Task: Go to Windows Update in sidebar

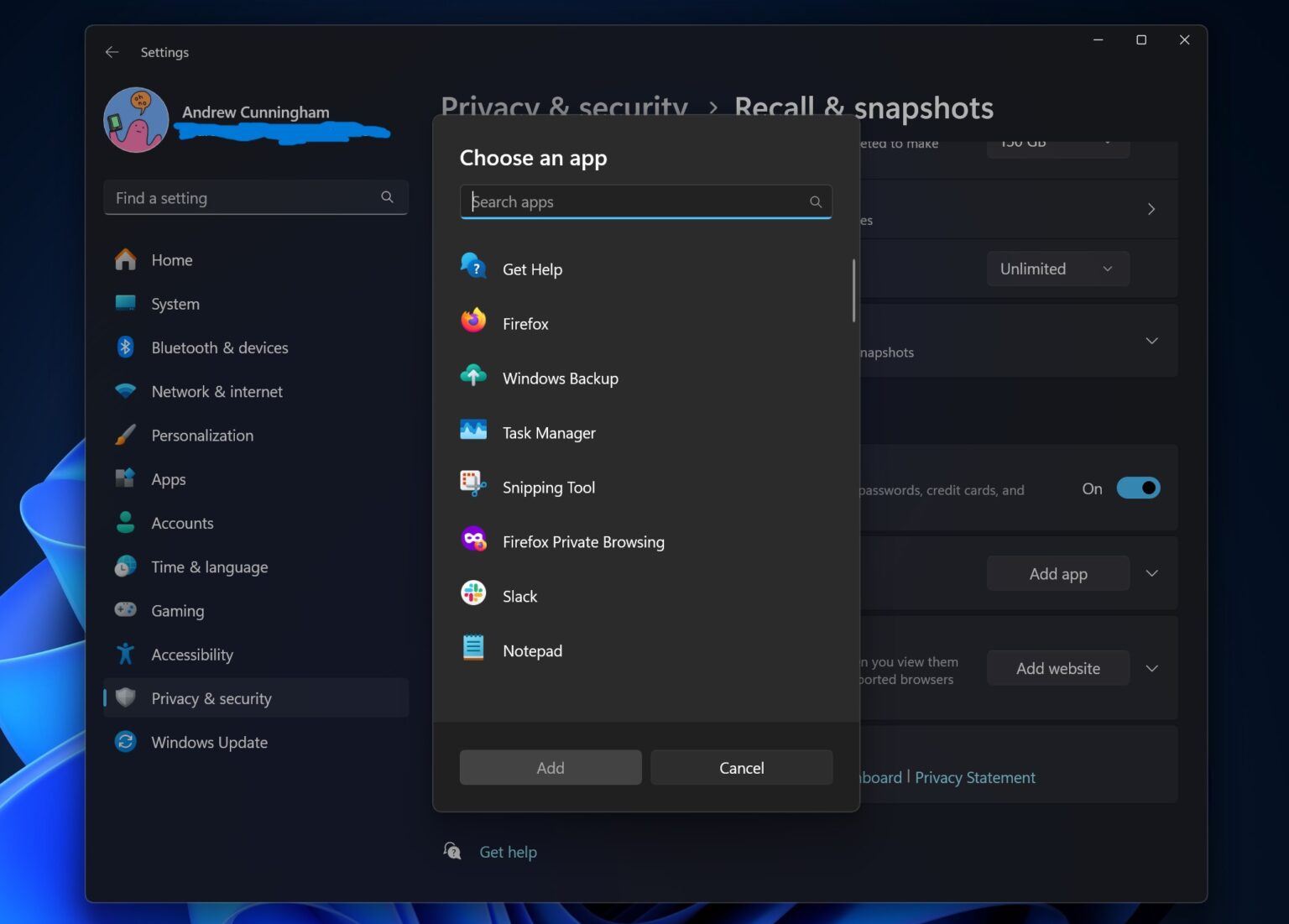Action: tap(209, 742)
